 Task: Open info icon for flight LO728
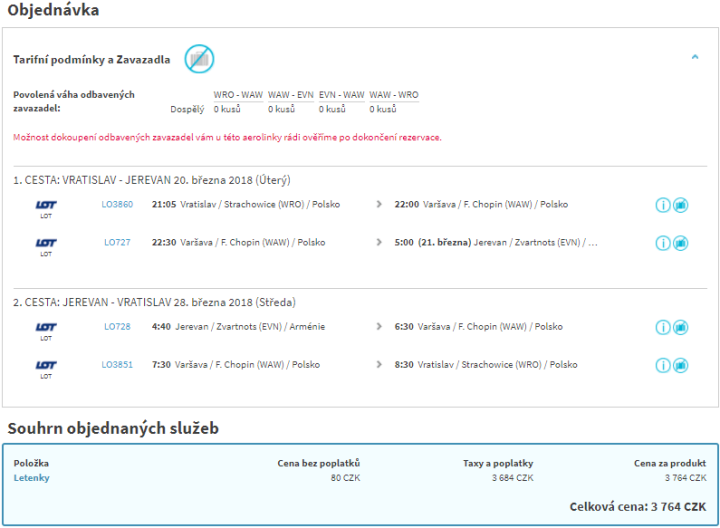tap(662, 327)
